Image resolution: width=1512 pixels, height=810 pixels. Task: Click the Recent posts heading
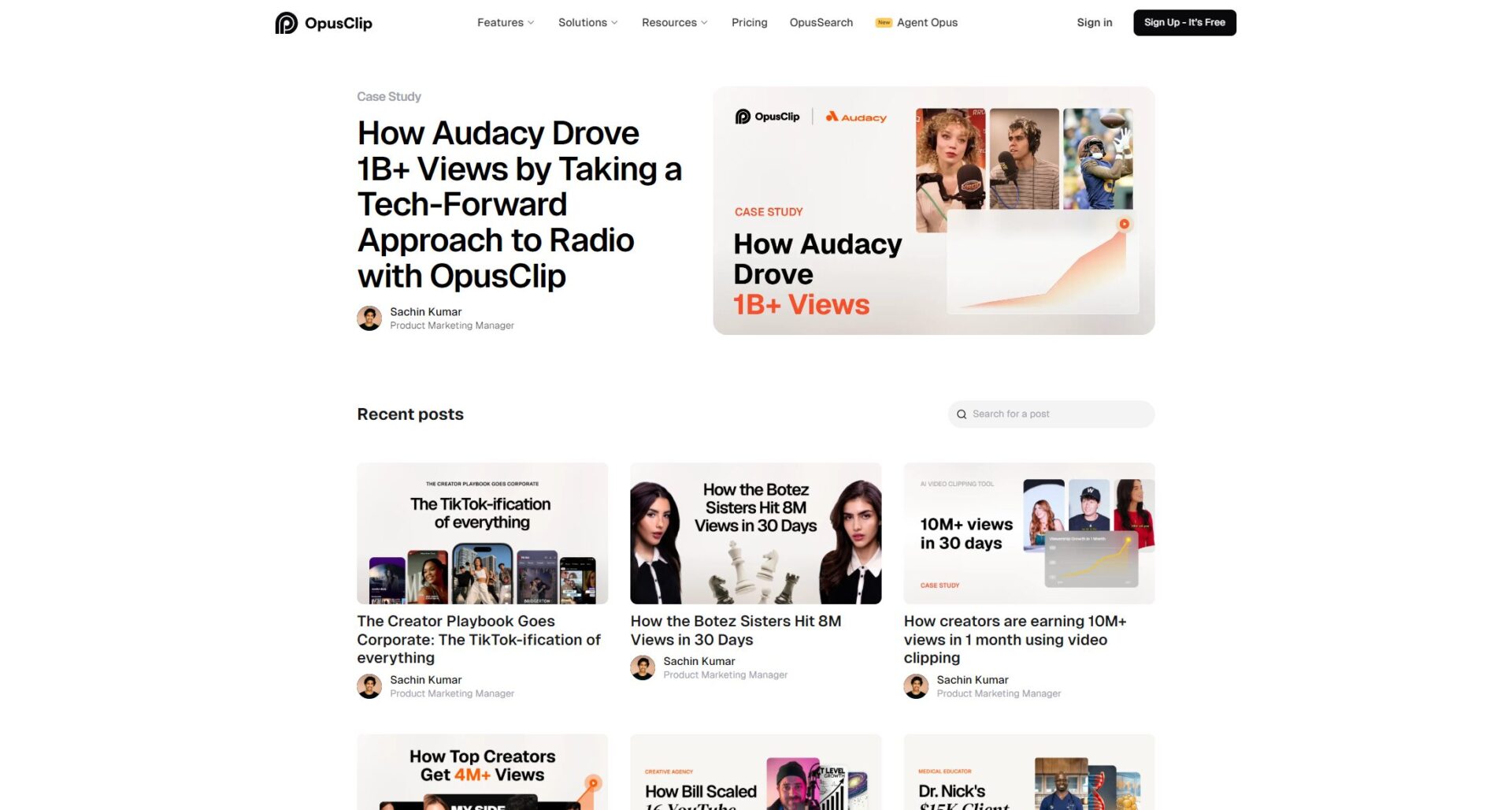(x=410, y=414)
